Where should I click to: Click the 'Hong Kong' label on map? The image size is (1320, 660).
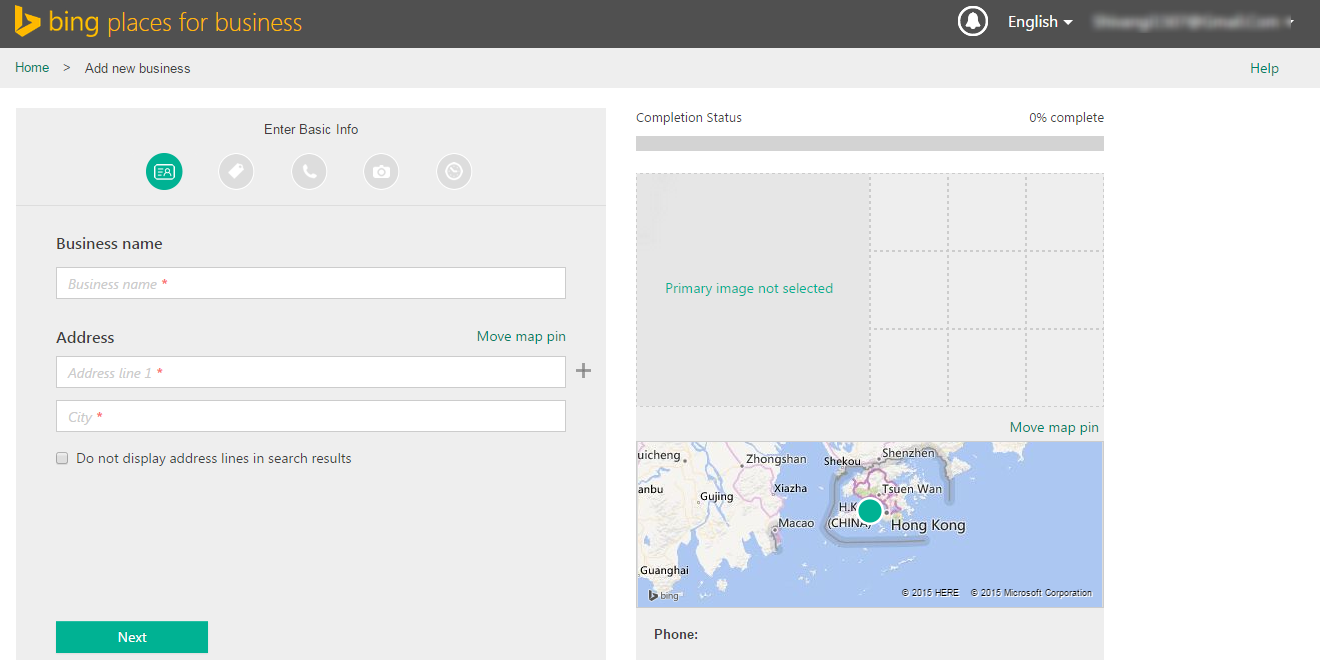pyautogui.click(x=928, y=525)
